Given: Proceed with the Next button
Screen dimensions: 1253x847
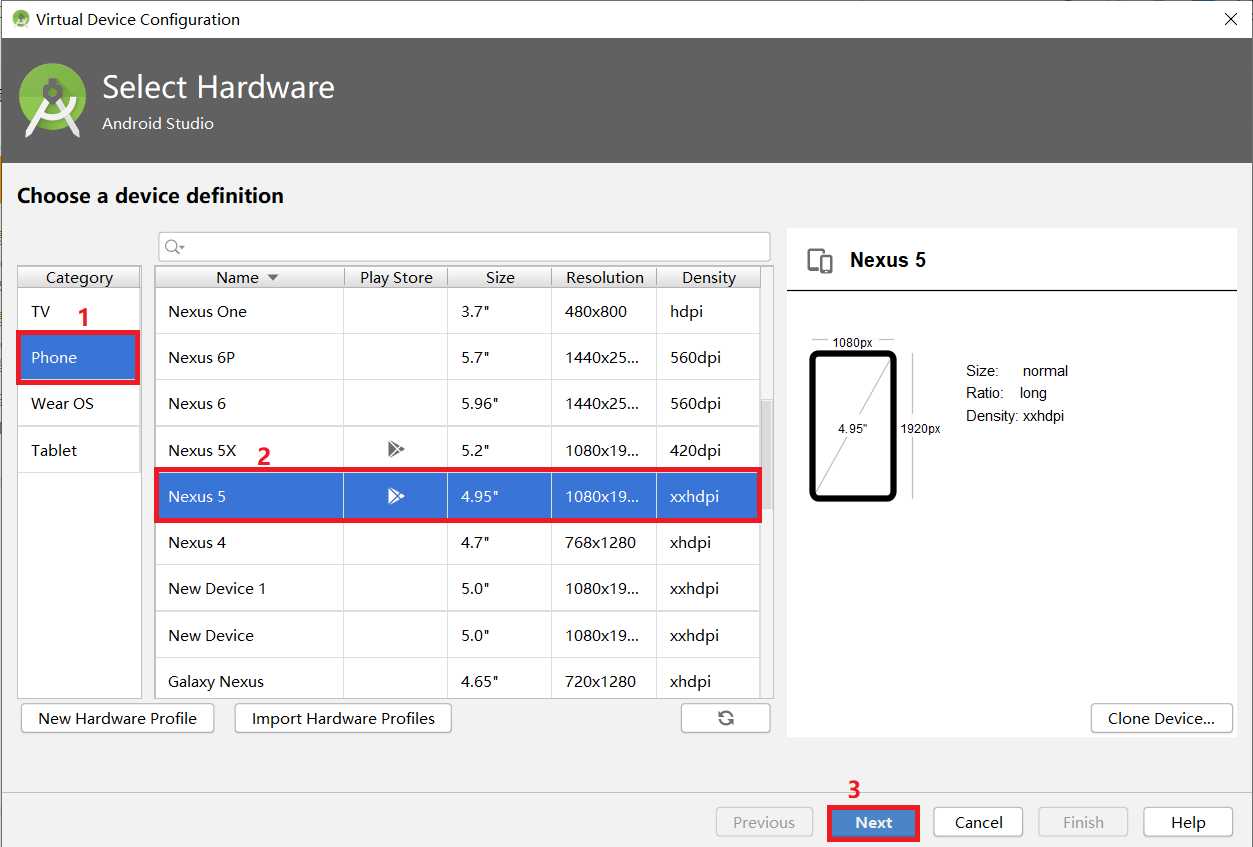Looking at the screenshot, I should tap(874, 822).
